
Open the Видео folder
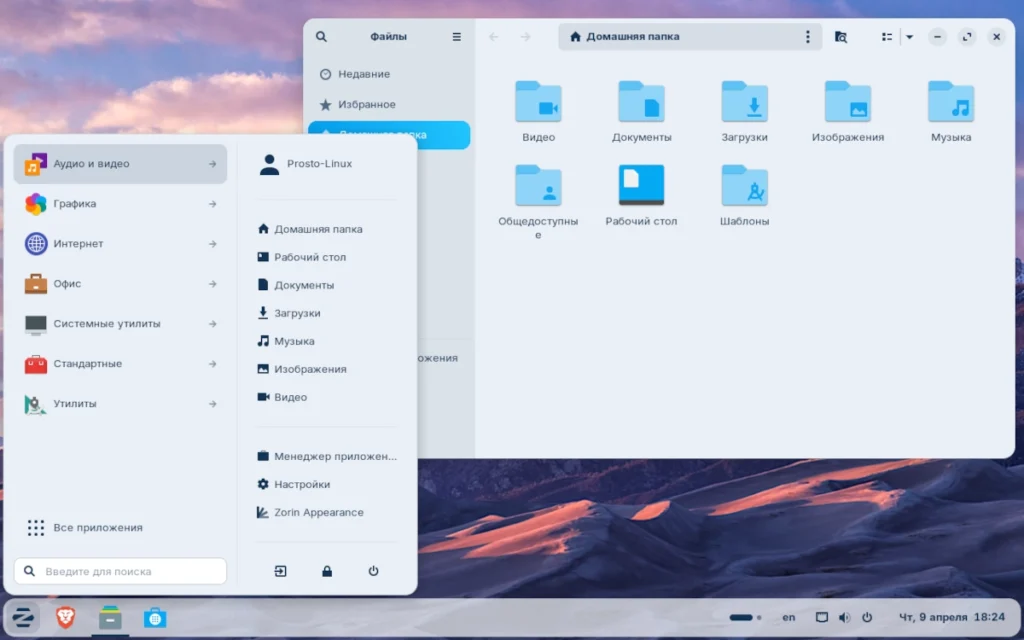click(x=538, y=111)
